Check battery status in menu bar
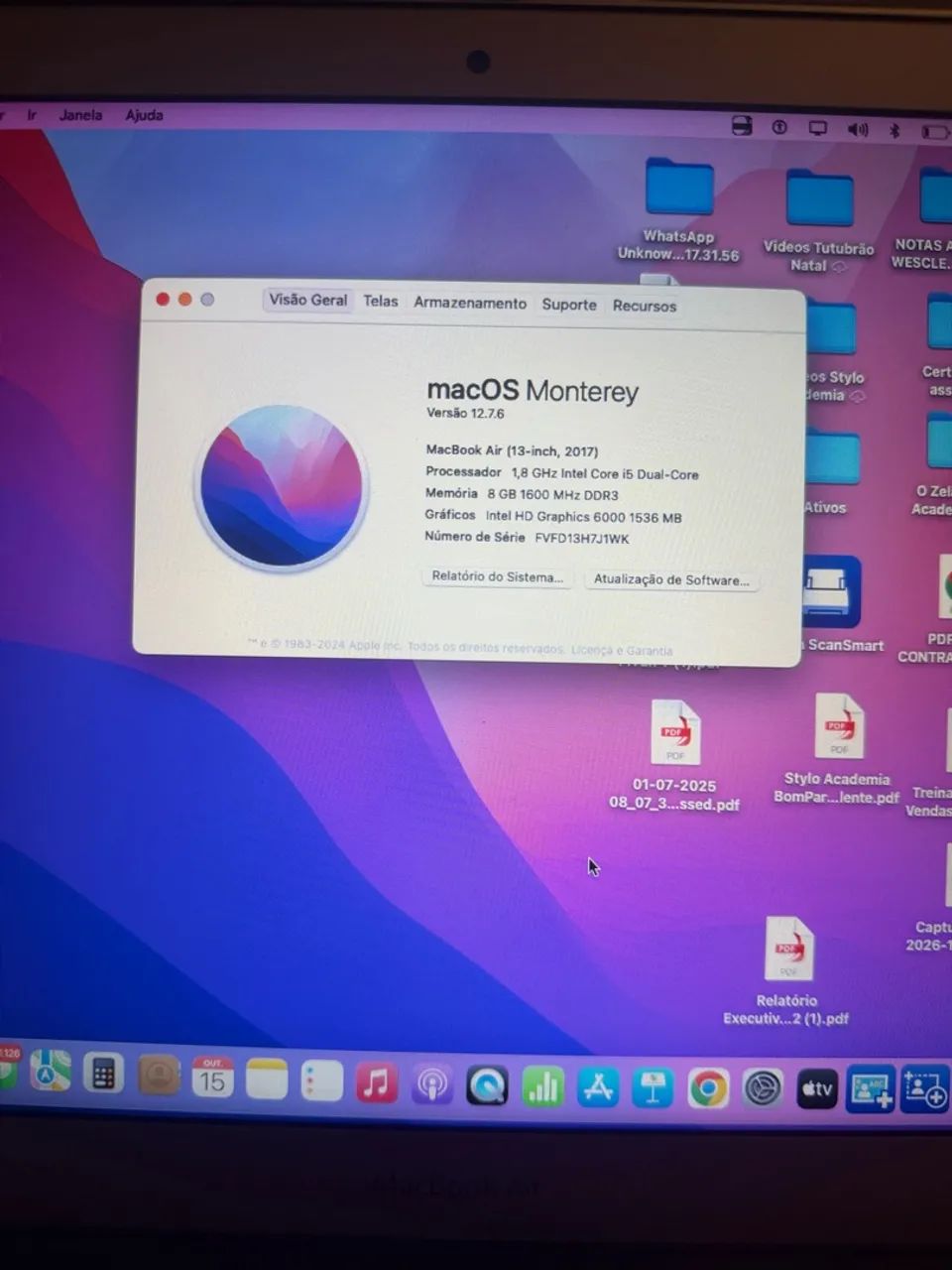952x1270 pixels. point(934,131)
